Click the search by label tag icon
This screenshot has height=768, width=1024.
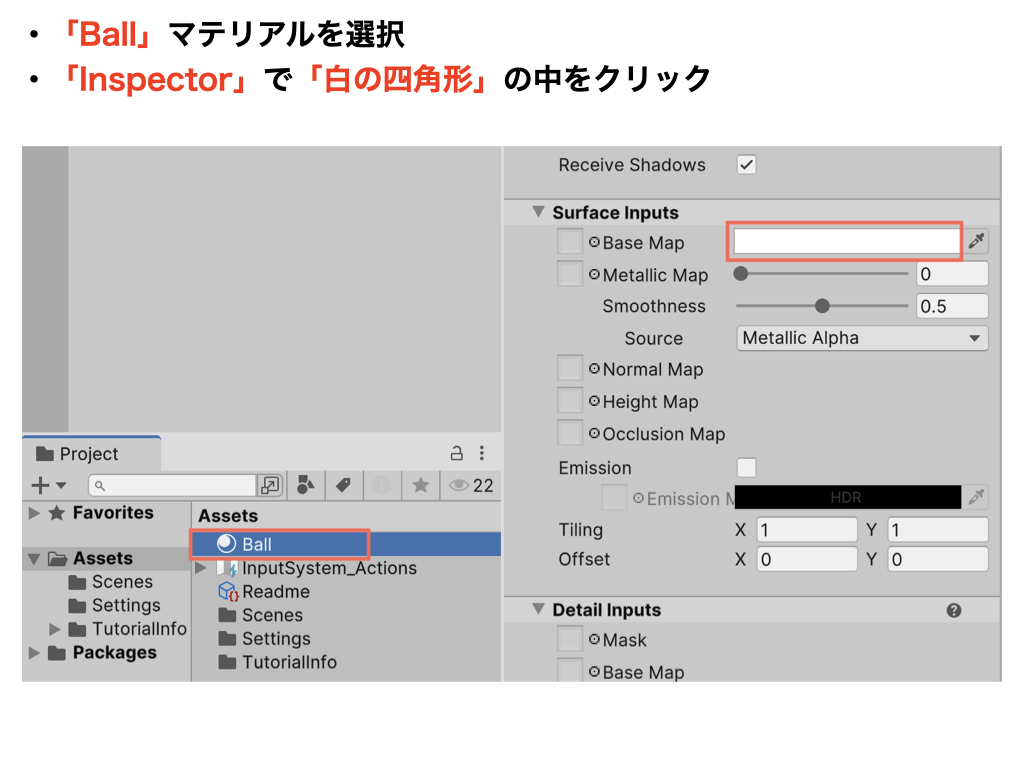343,485
